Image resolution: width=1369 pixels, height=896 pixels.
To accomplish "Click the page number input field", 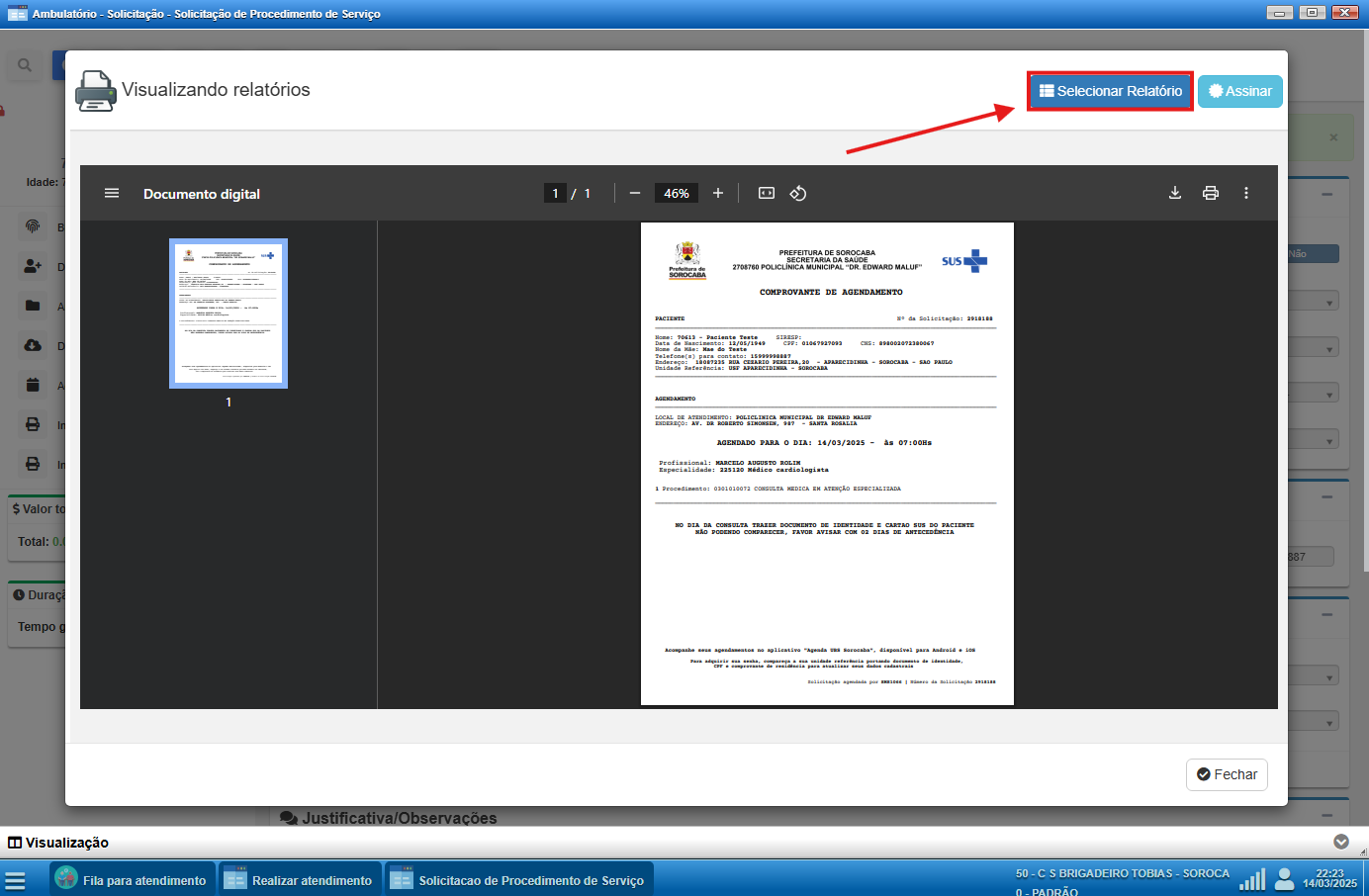I will [x=556, y=194].
